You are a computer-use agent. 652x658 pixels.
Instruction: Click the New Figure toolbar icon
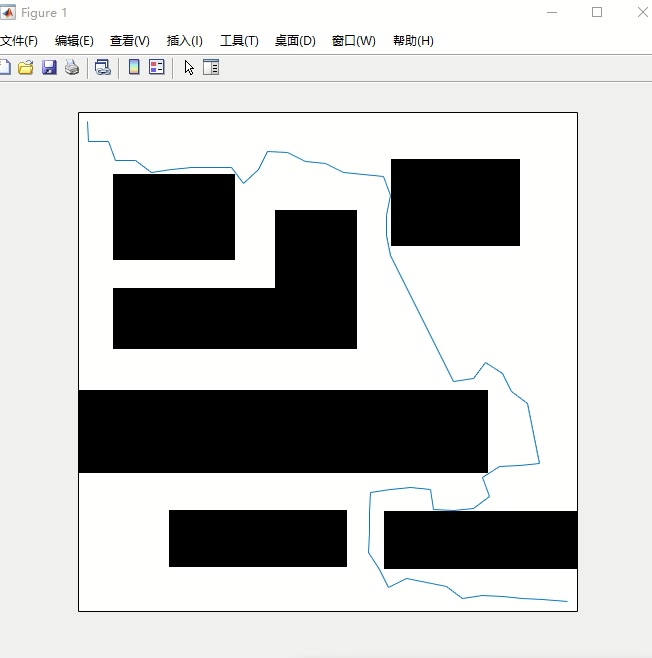point(4,68)
